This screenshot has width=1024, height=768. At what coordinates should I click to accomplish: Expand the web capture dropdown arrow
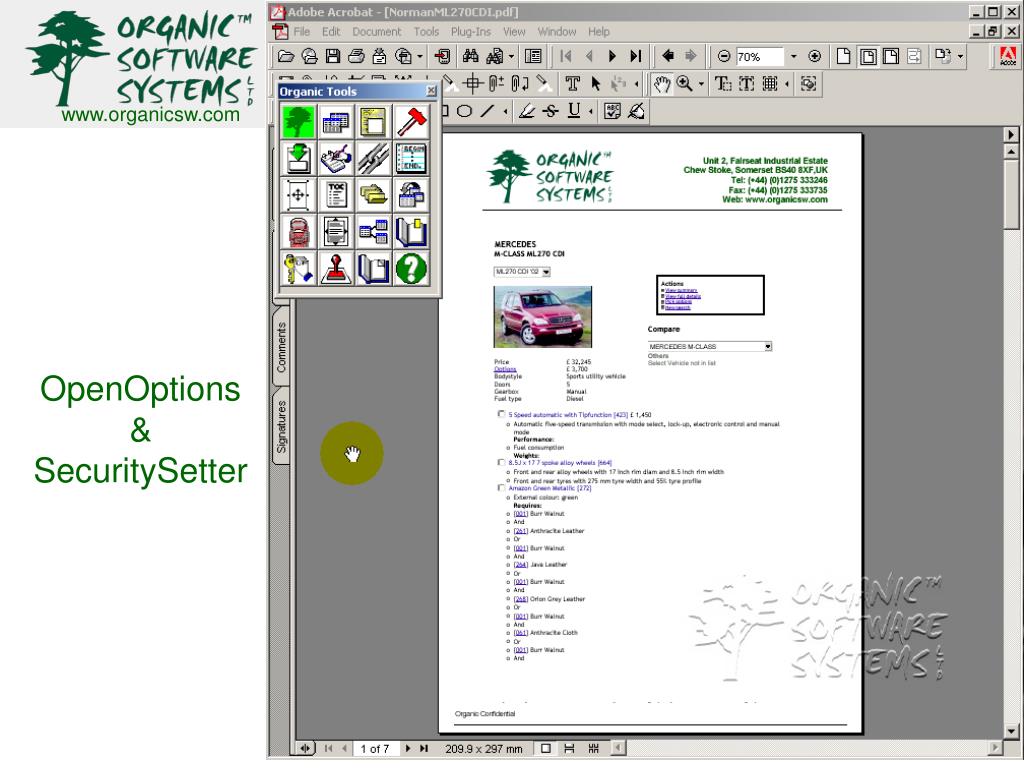(x=419, y=57)
